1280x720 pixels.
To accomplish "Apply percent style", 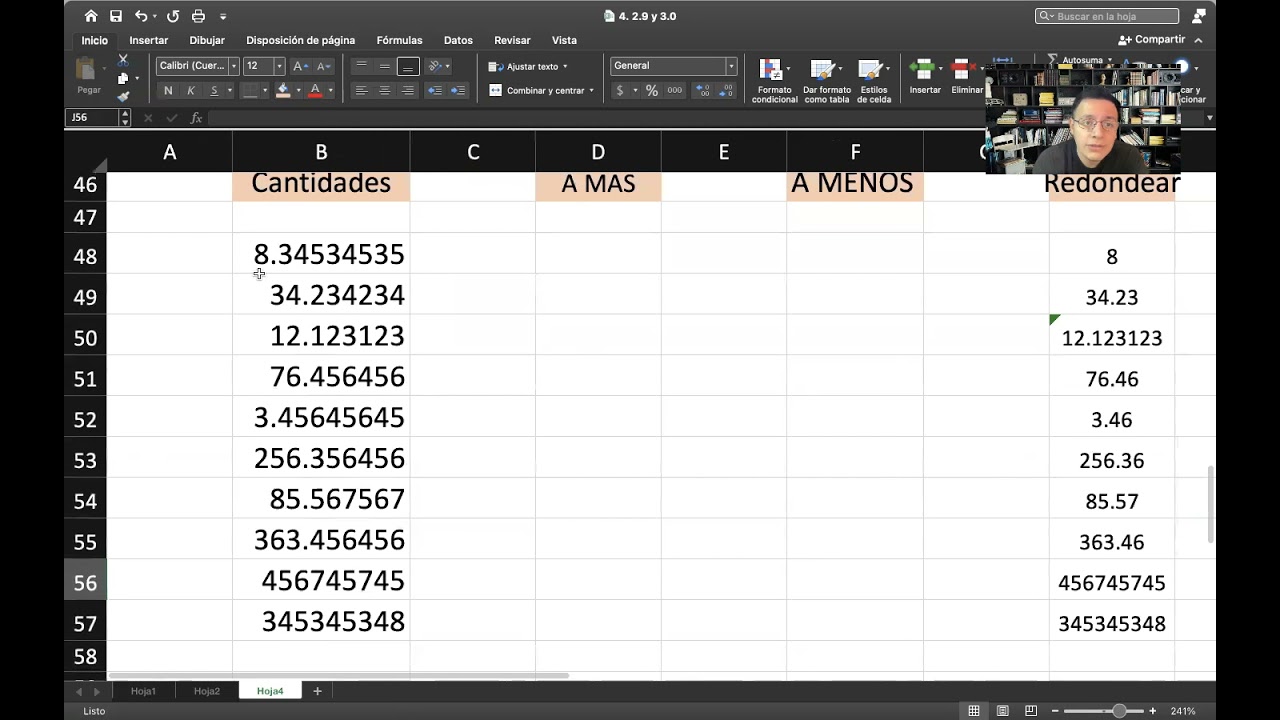I will [x=652, y=91].
